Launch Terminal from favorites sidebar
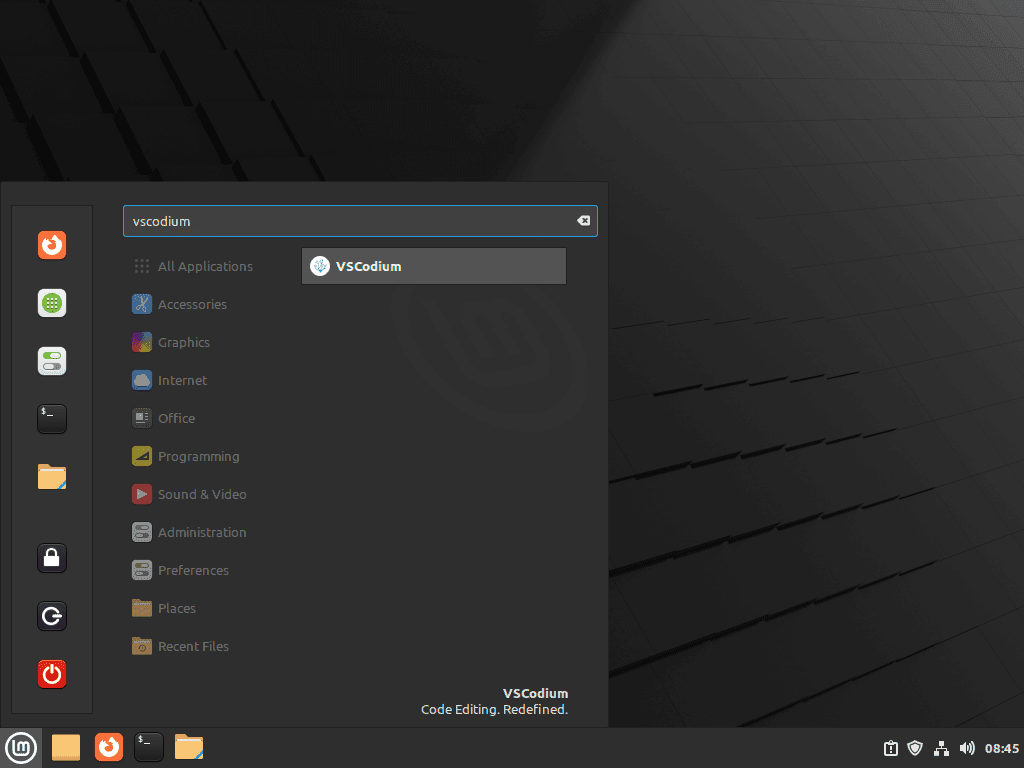The height and width of the screenshot is (768, 1024). 52,419
